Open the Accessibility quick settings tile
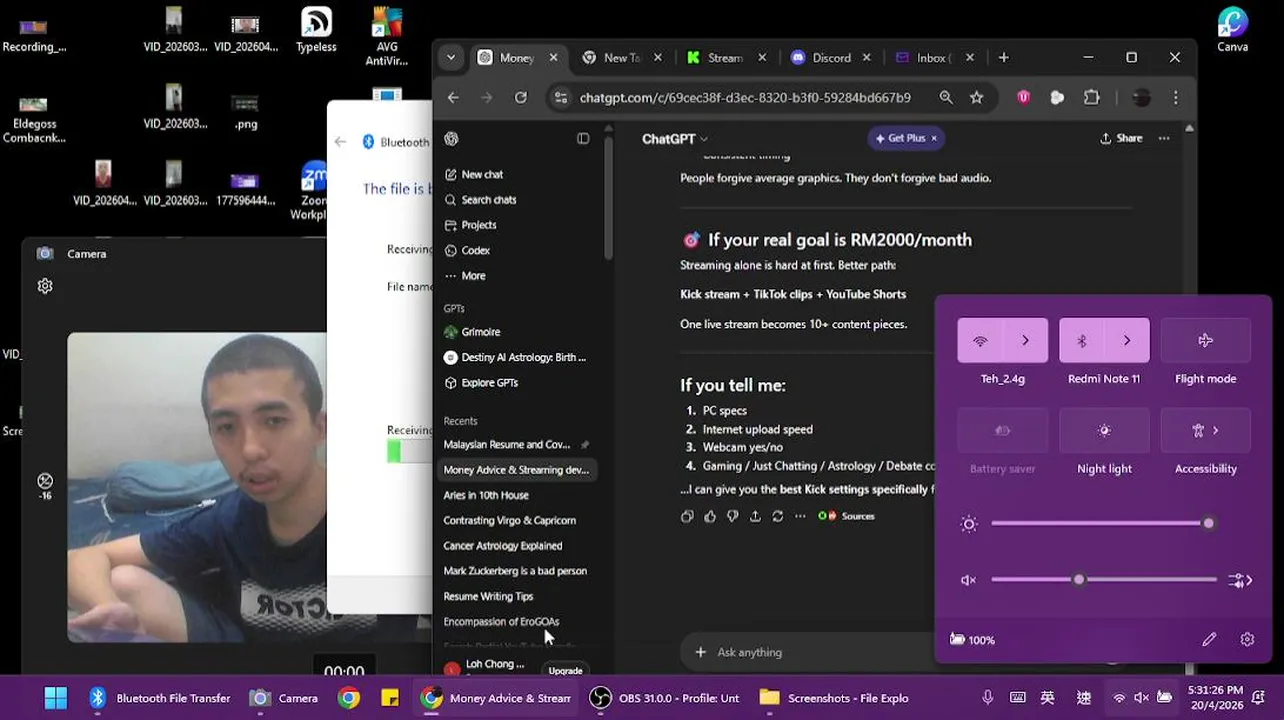 (x=1206, y=431)
